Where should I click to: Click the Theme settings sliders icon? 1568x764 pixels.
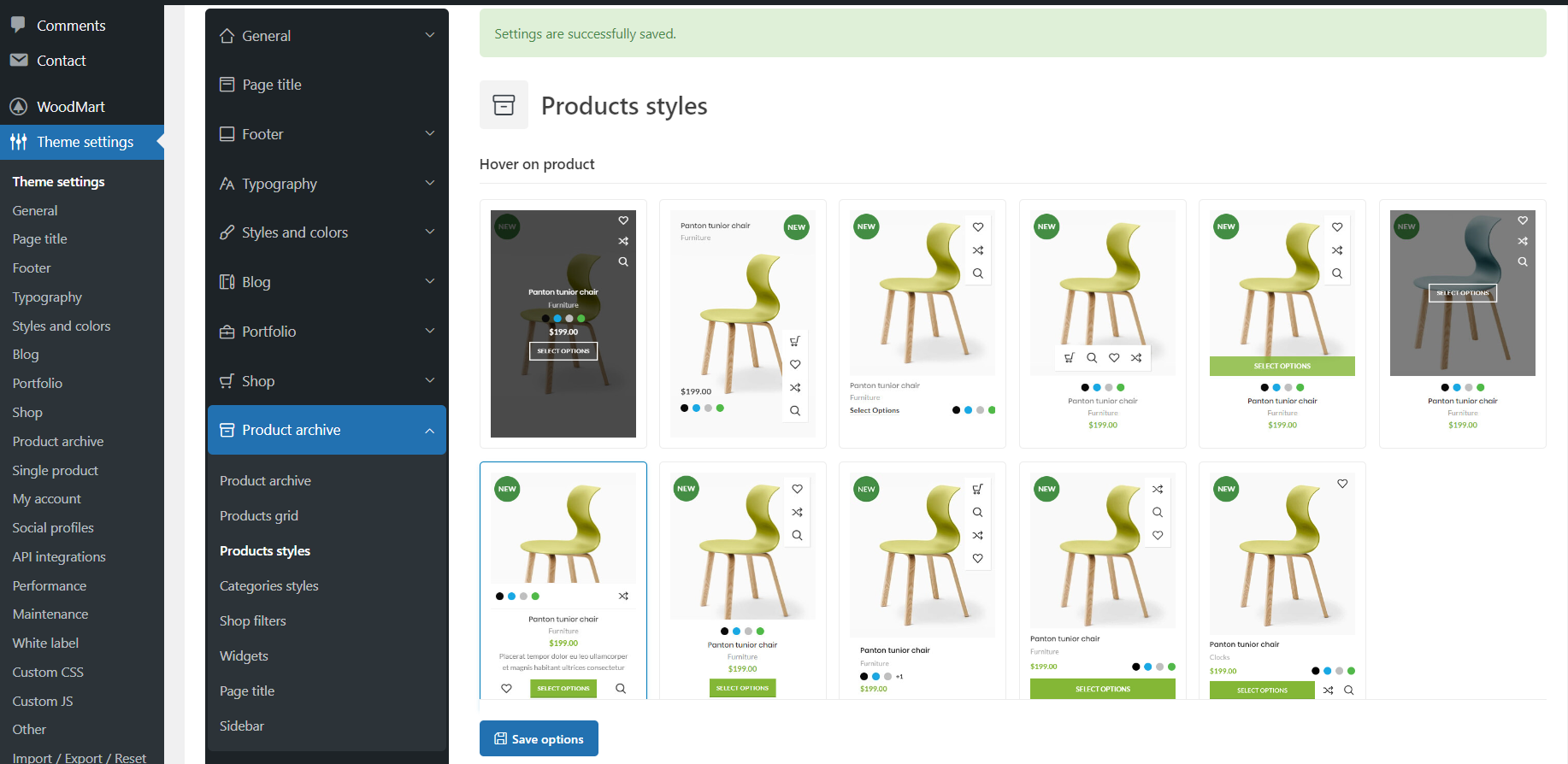pos(19,142)
